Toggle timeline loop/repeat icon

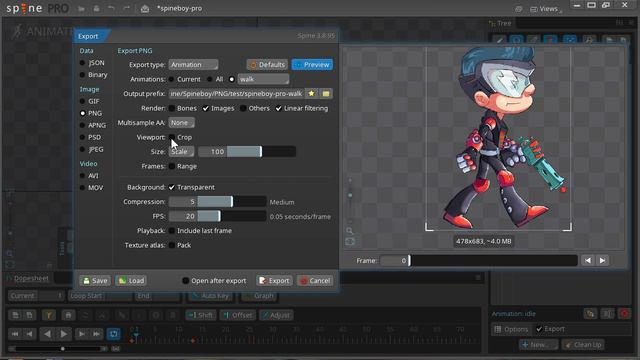(x=114, y=334)
